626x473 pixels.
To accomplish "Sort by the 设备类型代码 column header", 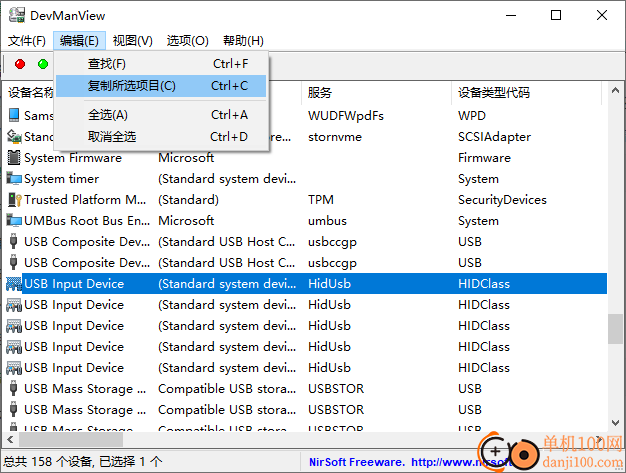I will [x=526, y=93].
